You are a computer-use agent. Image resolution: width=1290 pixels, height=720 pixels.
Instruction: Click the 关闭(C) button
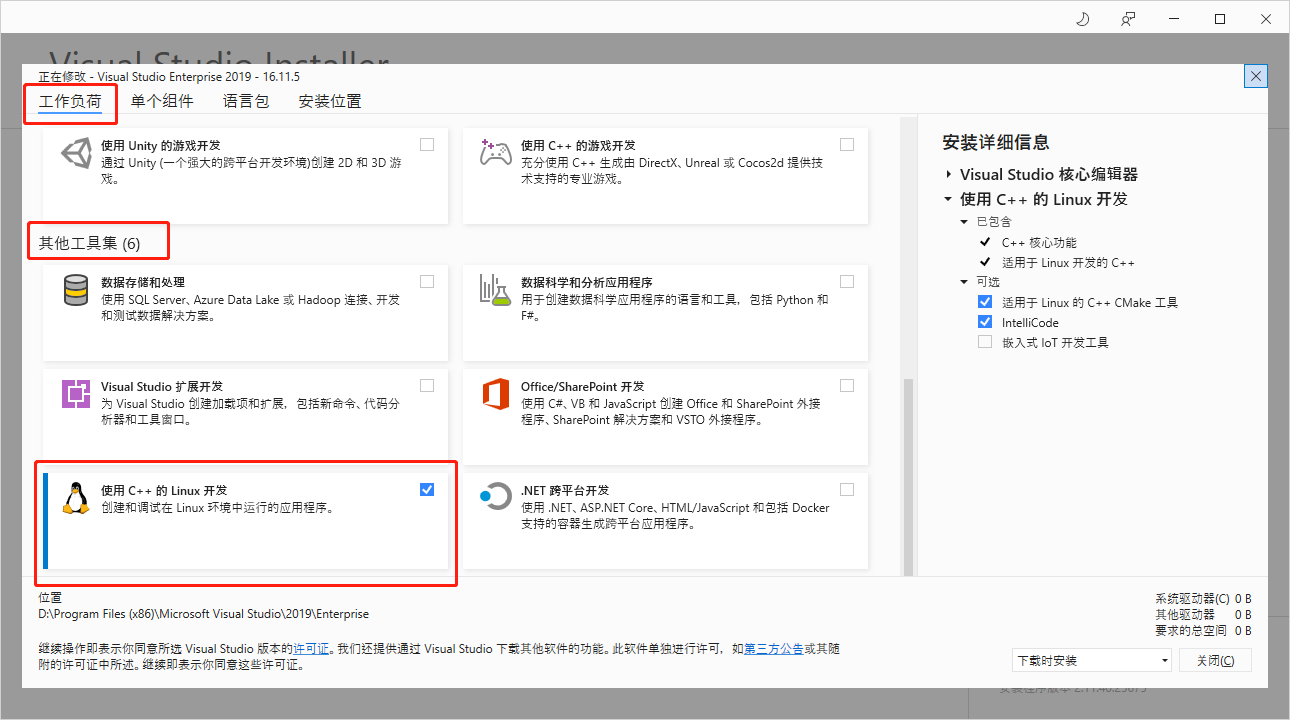click(1215, 660)
